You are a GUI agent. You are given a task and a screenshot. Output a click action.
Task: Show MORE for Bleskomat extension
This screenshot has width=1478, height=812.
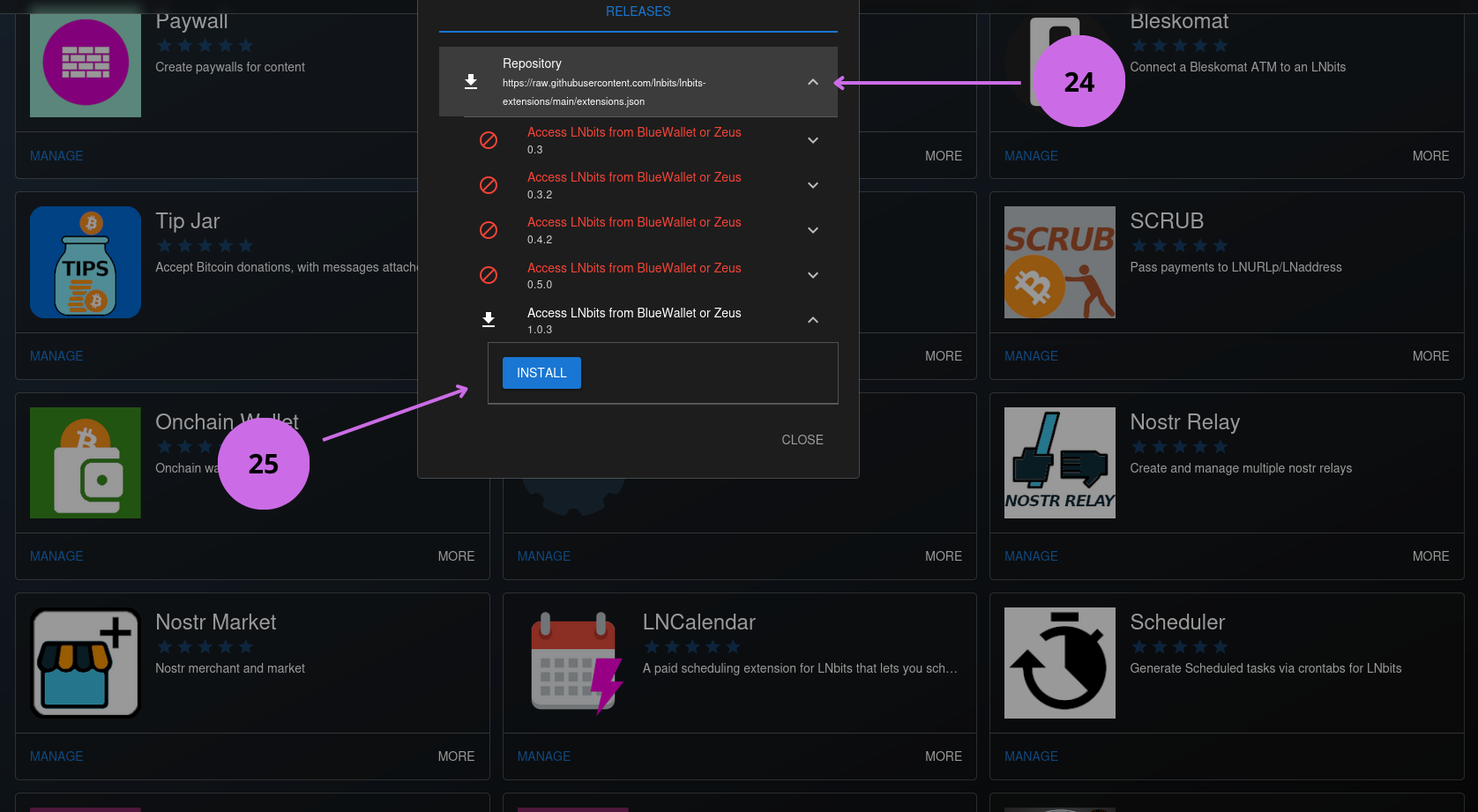pyautogui.click(x=1430, y=156)
